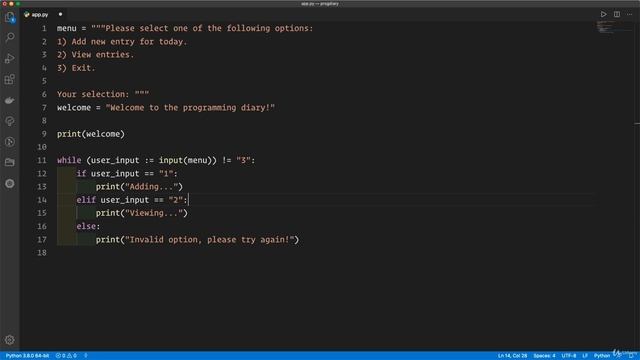Open the Docker whale view
Image resolution: width=640 pixels, height=360 pixels.
9,100
